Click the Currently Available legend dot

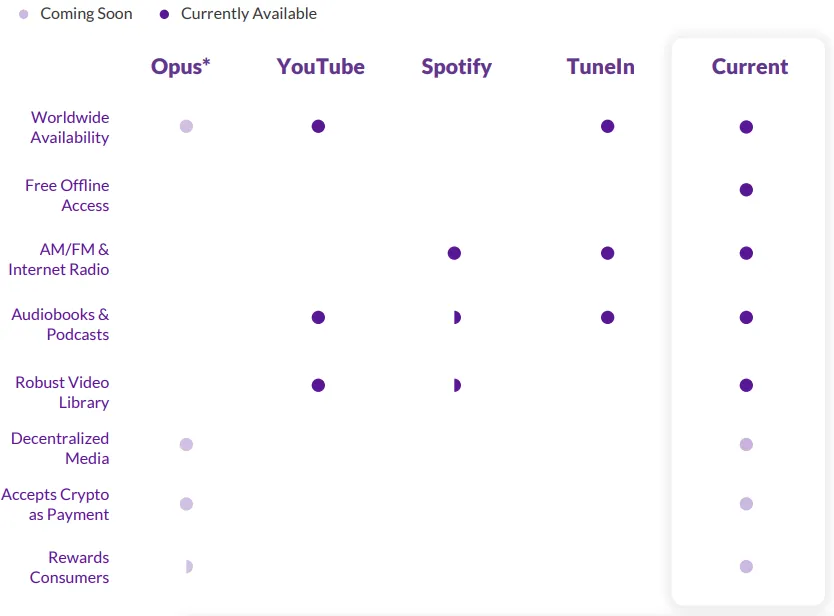click(x=164, y=14)
